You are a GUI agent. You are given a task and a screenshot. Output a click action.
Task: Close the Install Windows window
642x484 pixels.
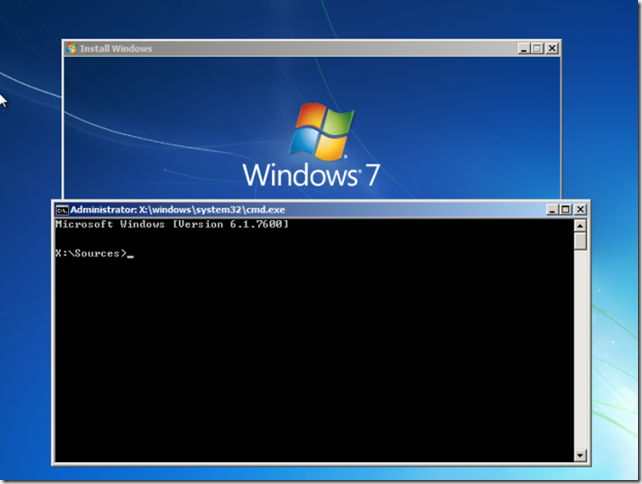pyautogui.click(x=552, y=48)
